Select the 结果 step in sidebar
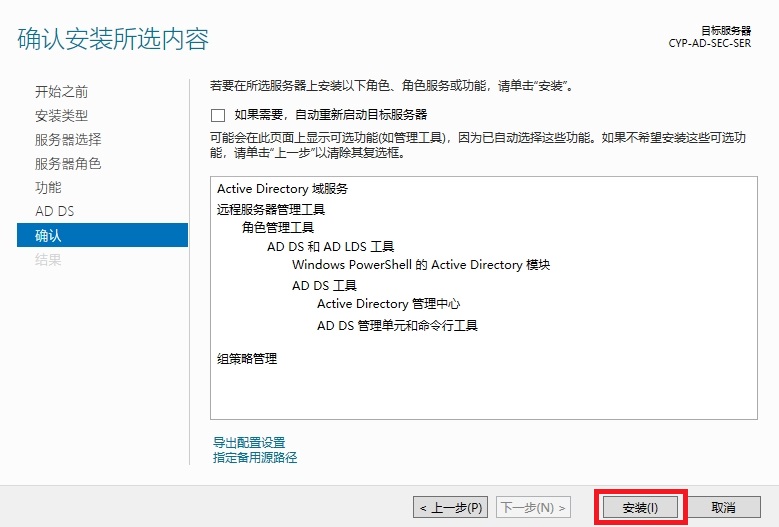Viewport: 779px width, 527px height. (48, 259)
